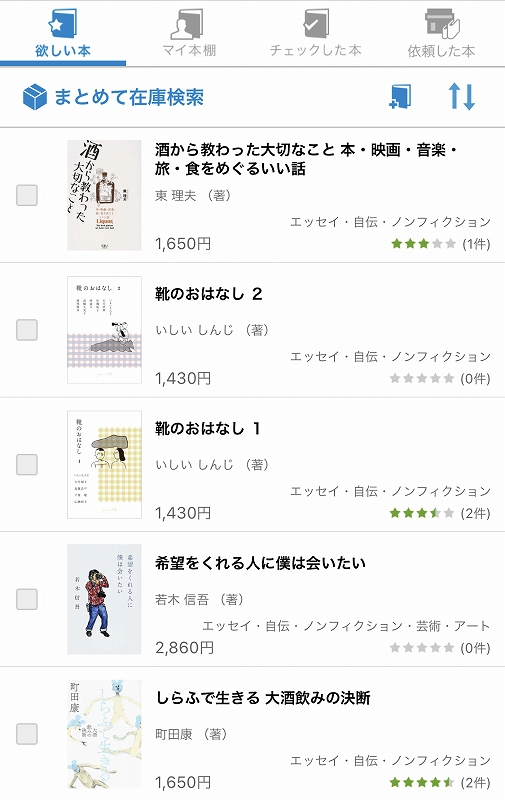Tick checkbox for 靴のおはなし 2
The width and height of the screenshot is (505, 800).
click(x=27, y=330)
